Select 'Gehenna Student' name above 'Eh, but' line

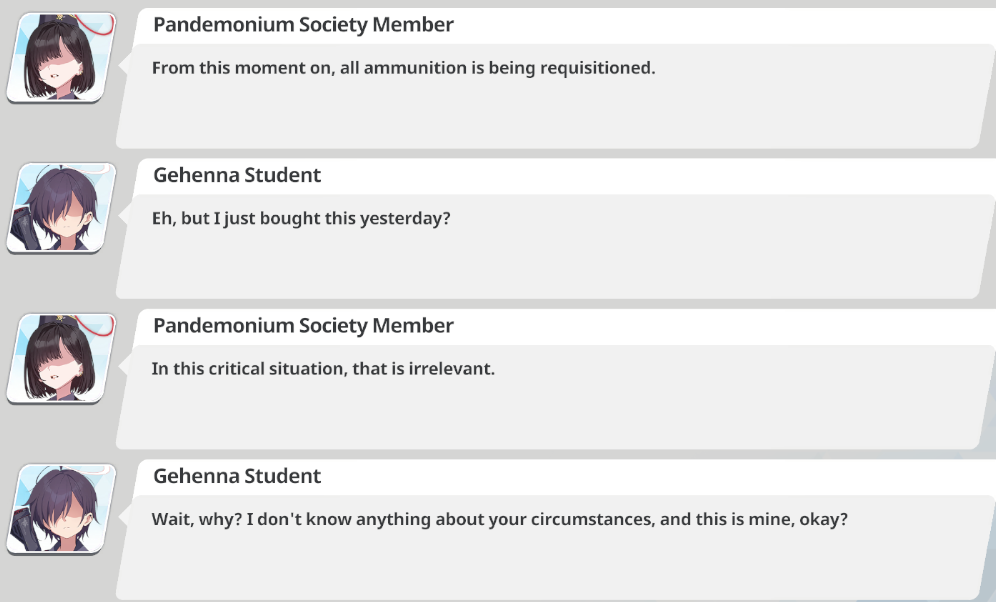point(237,175)
